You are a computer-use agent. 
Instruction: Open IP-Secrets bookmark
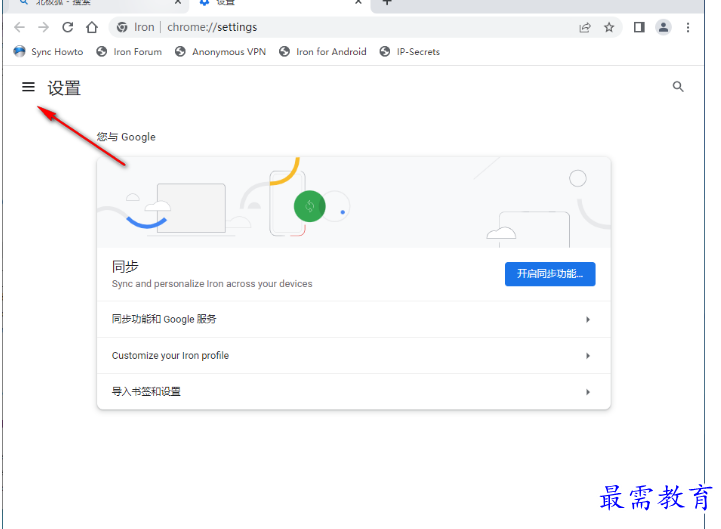click(410, 52)
